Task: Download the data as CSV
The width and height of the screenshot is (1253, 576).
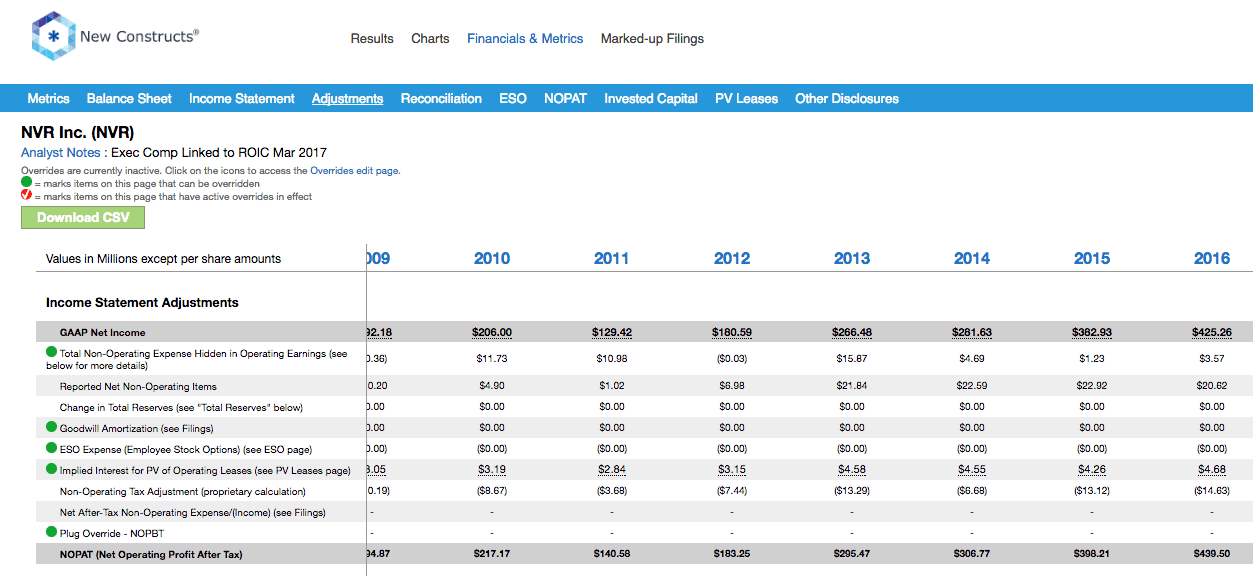Action: point(83,217)
